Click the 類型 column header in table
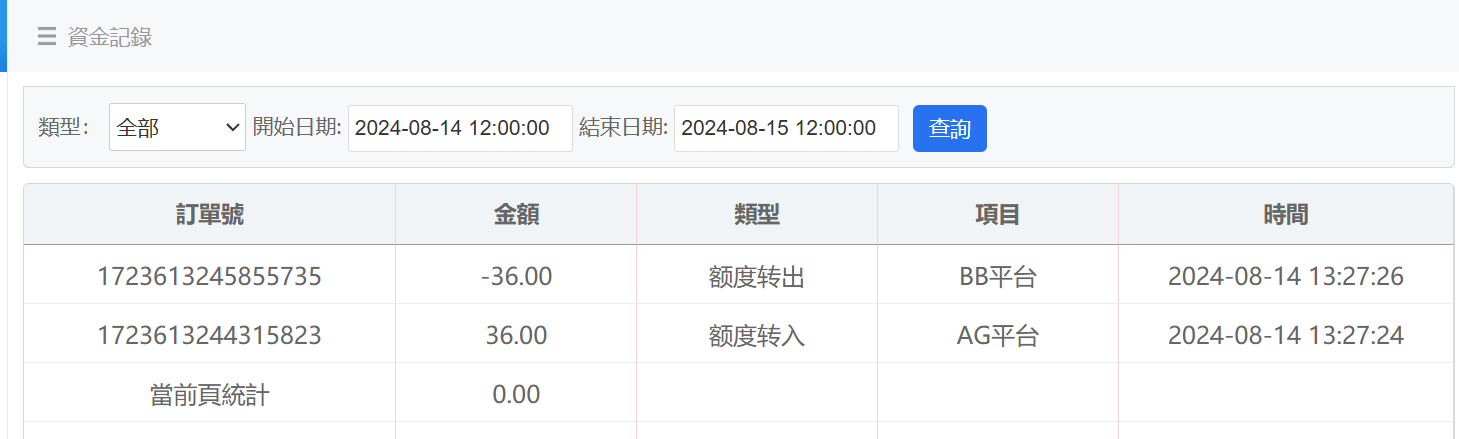This screenshot has height=439, width=1459. (x=757, y=215)
